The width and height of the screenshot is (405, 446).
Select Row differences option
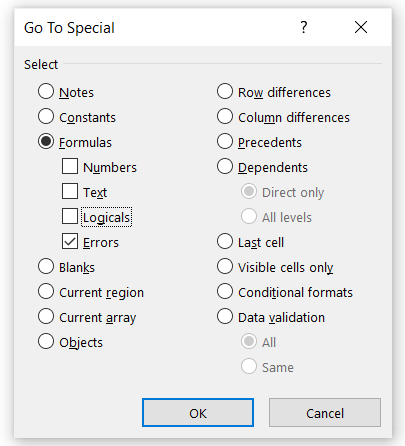pyautogui.click(x=225, y=91)
